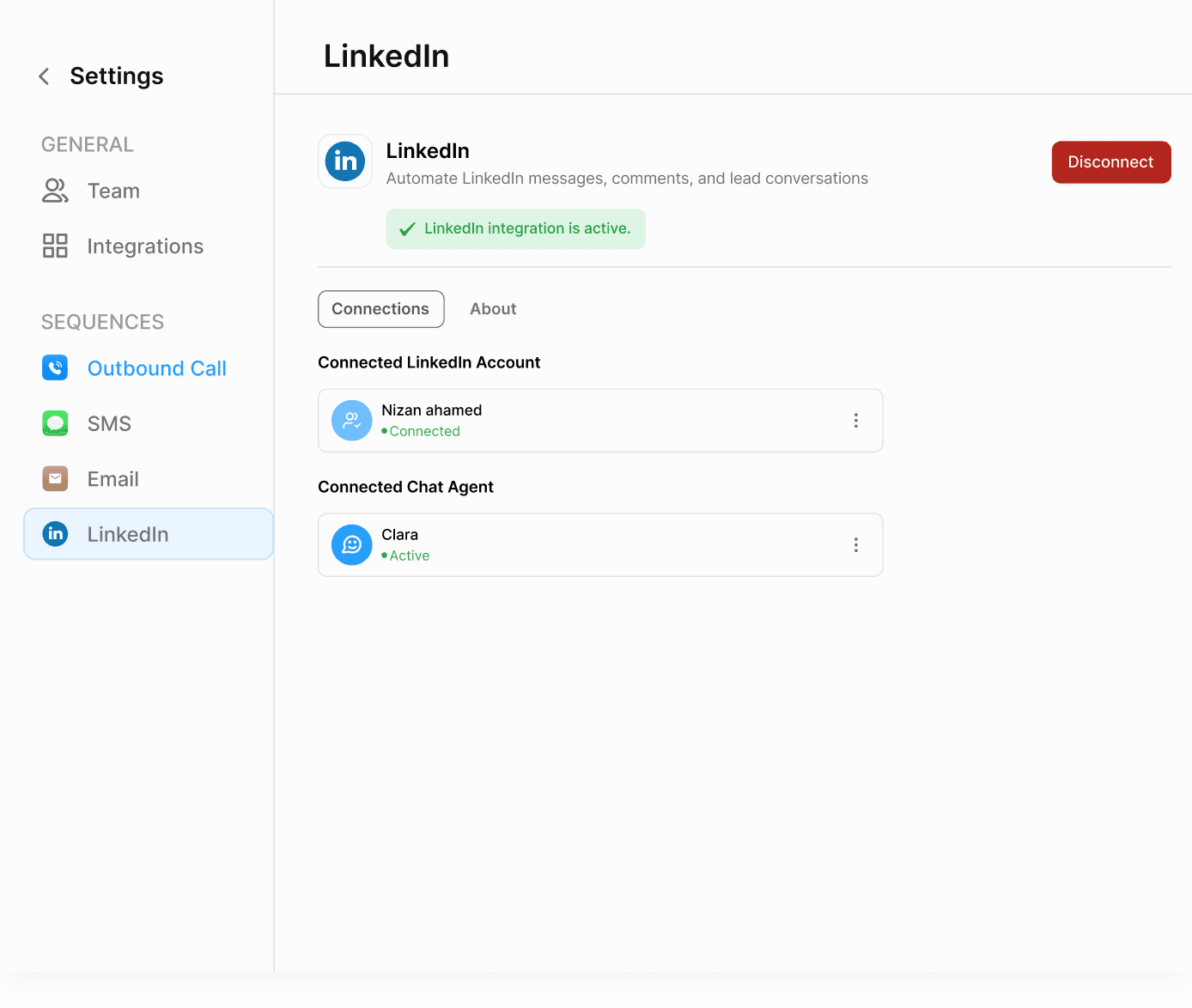
Task: Open Email sequence settings
Action: pyautogui.click(x=113, y=479)
